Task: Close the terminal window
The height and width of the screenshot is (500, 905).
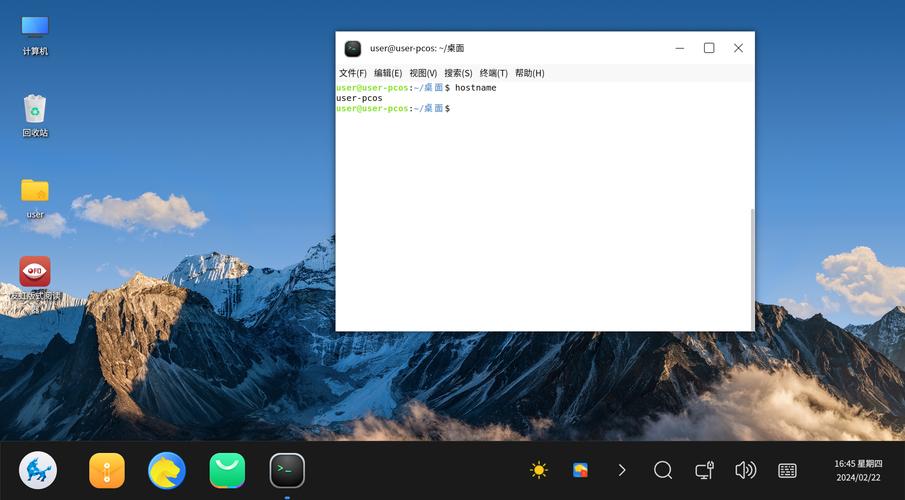Action: pyautogui.click(x=738, y=48)
